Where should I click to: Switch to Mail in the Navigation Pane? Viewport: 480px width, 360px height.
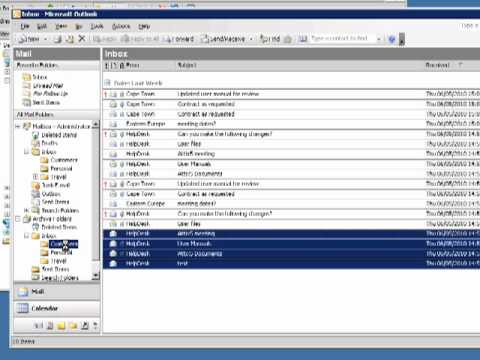click(57, 292)
